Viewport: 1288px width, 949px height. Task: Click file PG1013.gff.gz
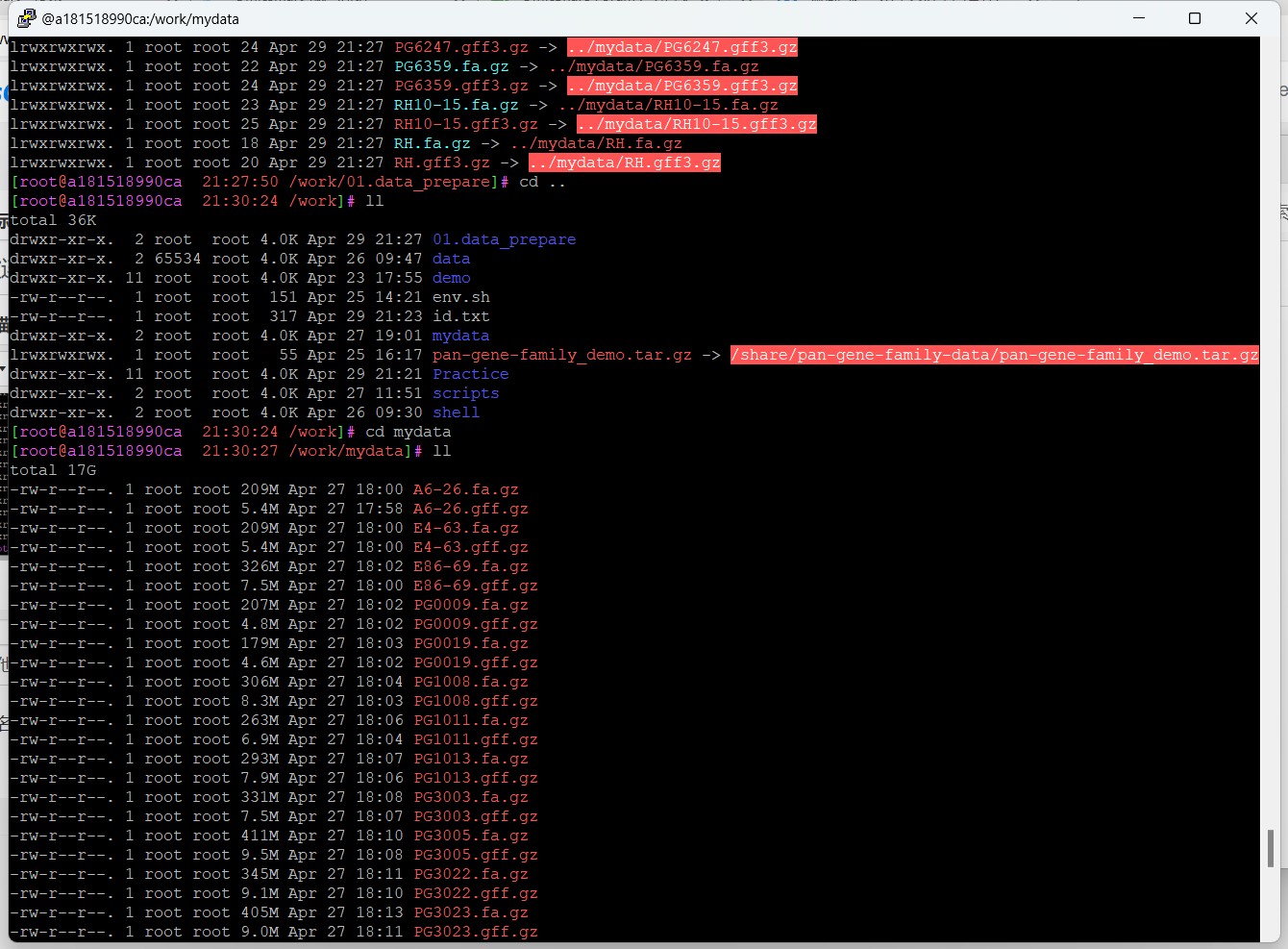[475, 778]
